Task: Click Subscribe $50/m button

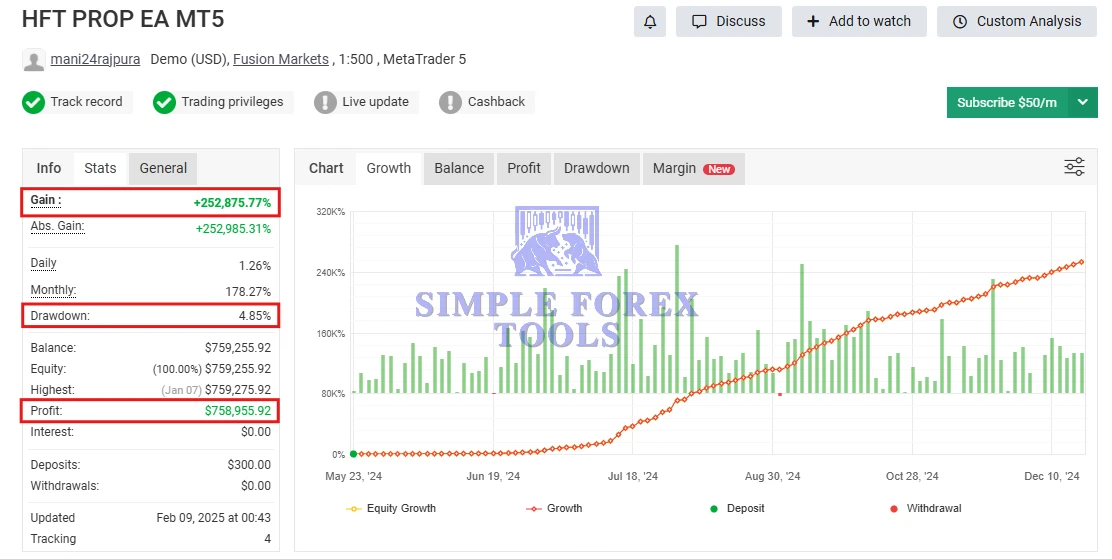Action: (1006, 102)
